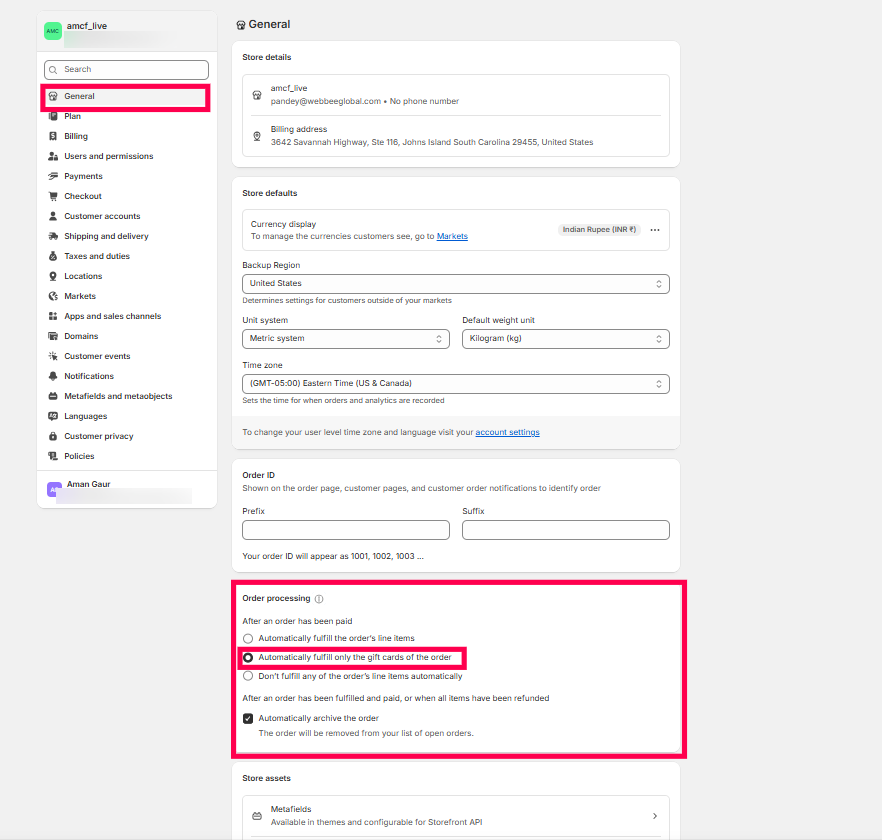Open the Time zone dropdown
This screenshot has width=882, height=840.
point(455,384)
